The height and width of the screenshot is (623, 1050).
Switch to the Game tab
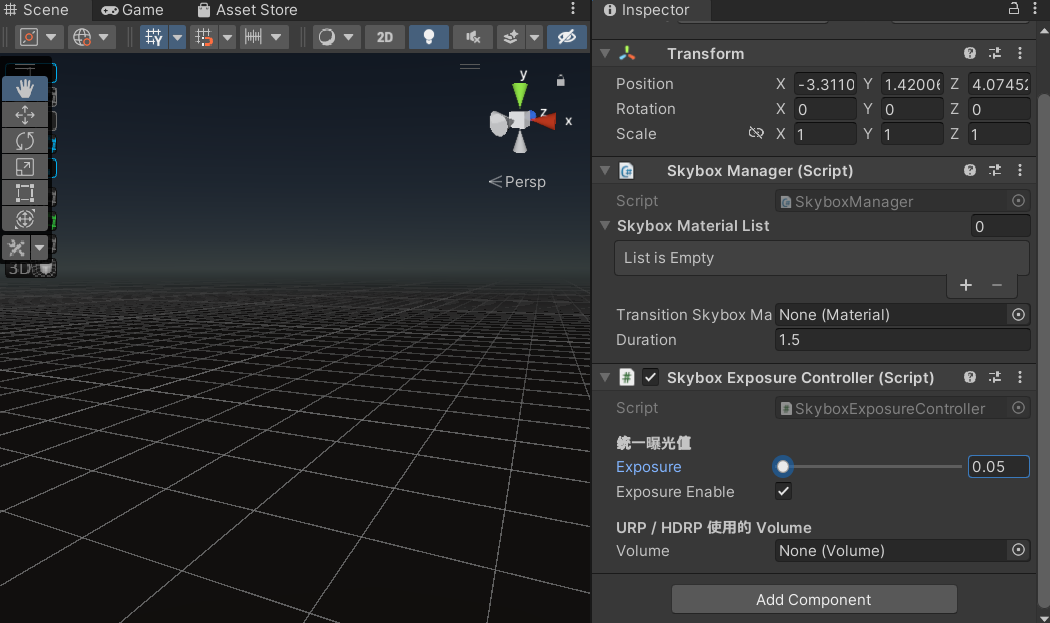click(x=131, y=10)
